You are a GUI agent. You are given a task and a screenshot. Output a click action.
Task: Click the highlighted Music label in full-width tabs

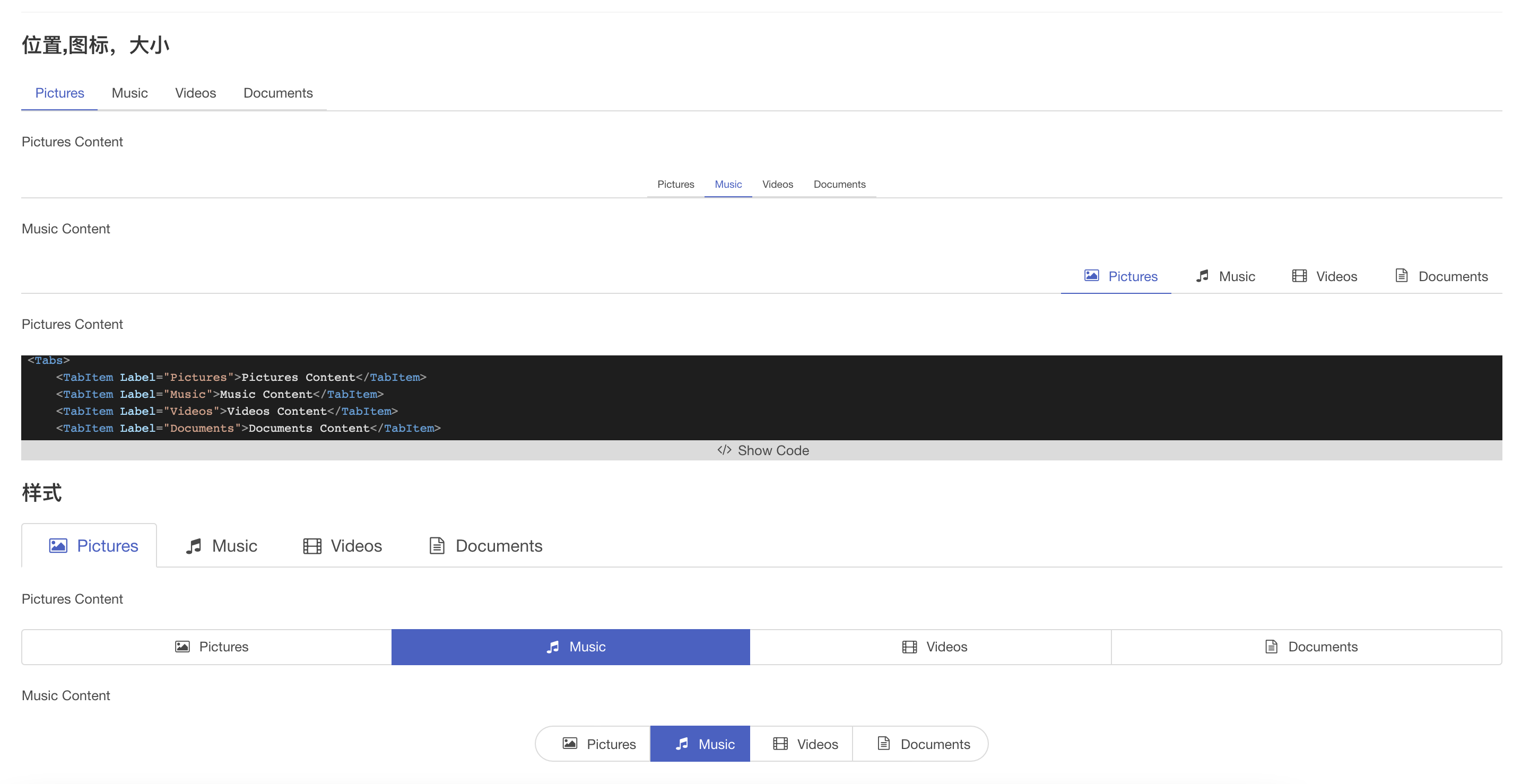587,647
